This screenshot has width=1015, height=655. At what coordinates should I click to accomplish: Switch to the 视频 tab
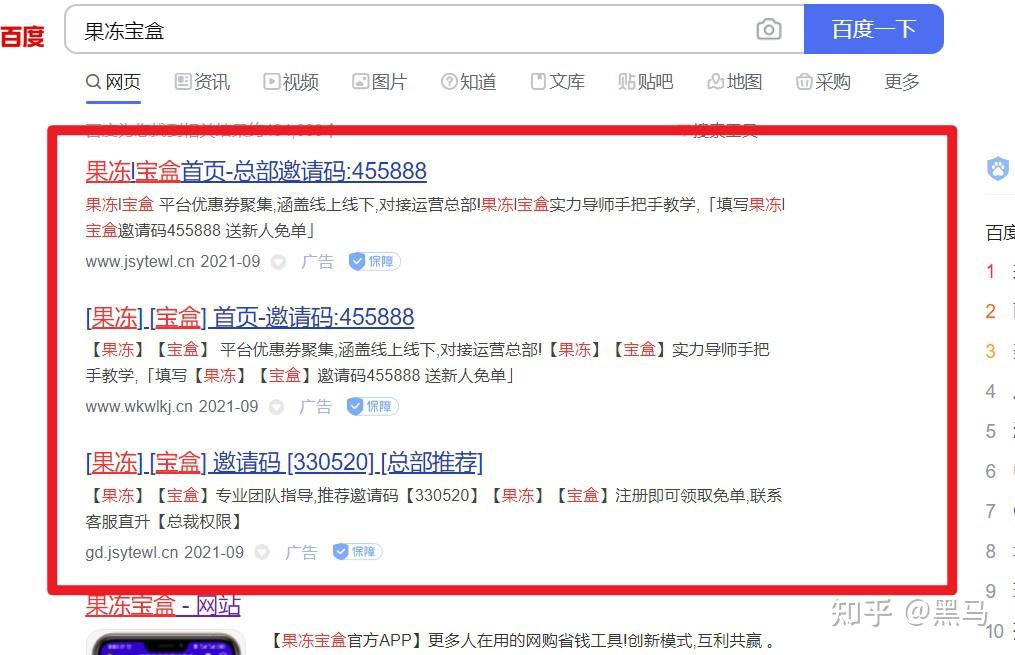(291, 82)
